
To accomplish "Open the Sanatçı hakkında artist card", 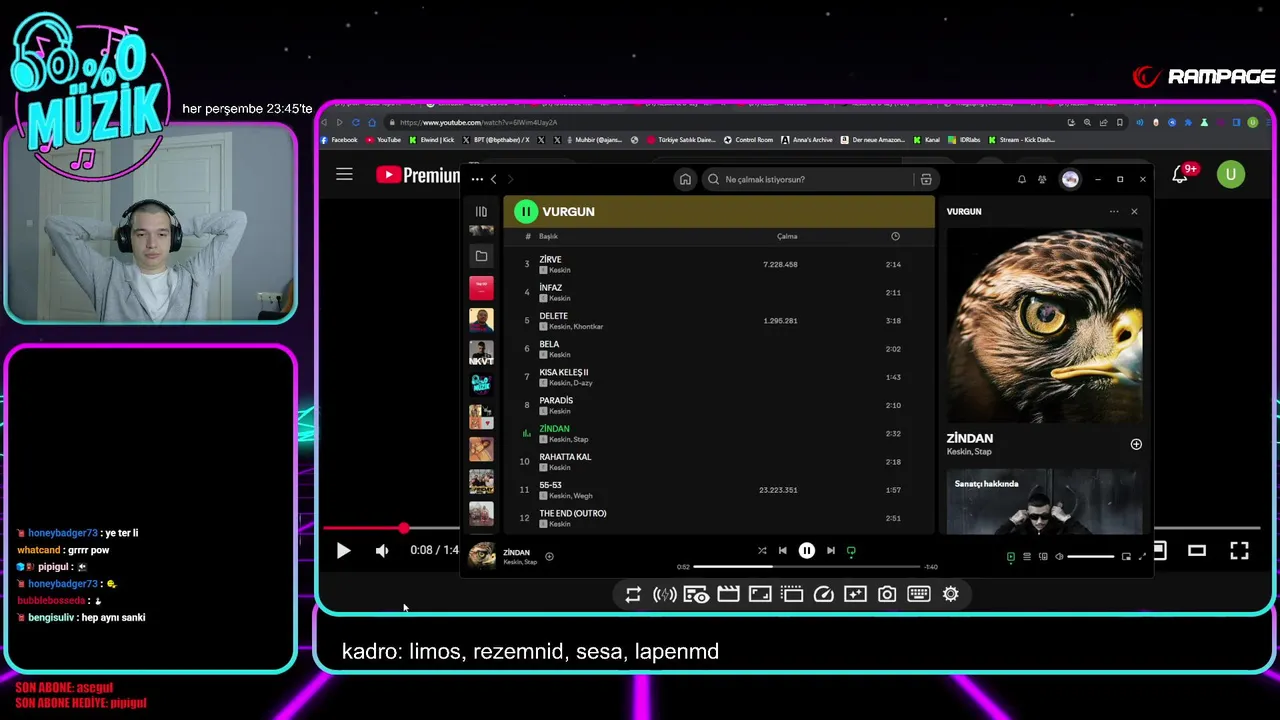I will tap(1044, 501).
